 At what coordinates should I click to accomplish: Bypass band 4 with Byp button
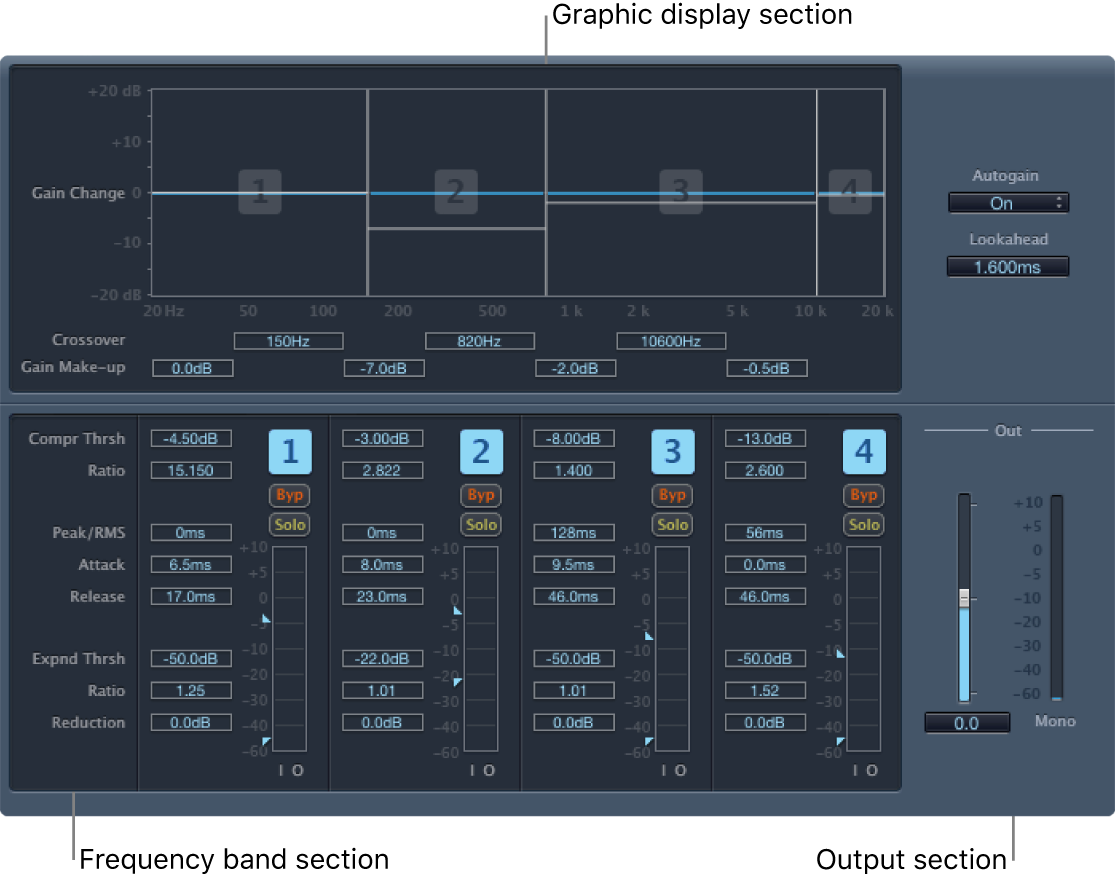(x=863, y=495)
